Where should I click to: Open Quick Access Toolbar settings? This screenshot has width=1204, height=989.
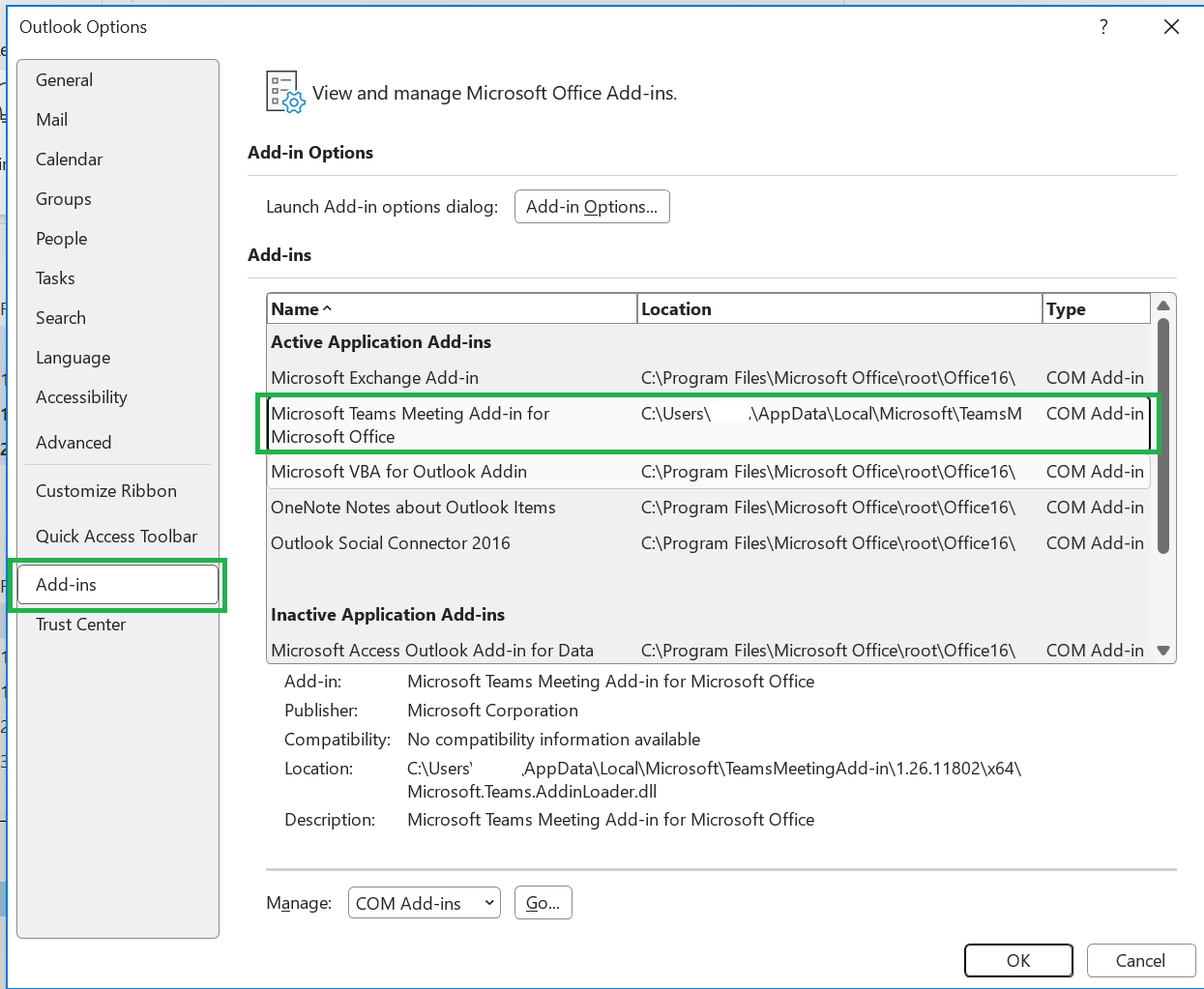[x=118, y=537]
